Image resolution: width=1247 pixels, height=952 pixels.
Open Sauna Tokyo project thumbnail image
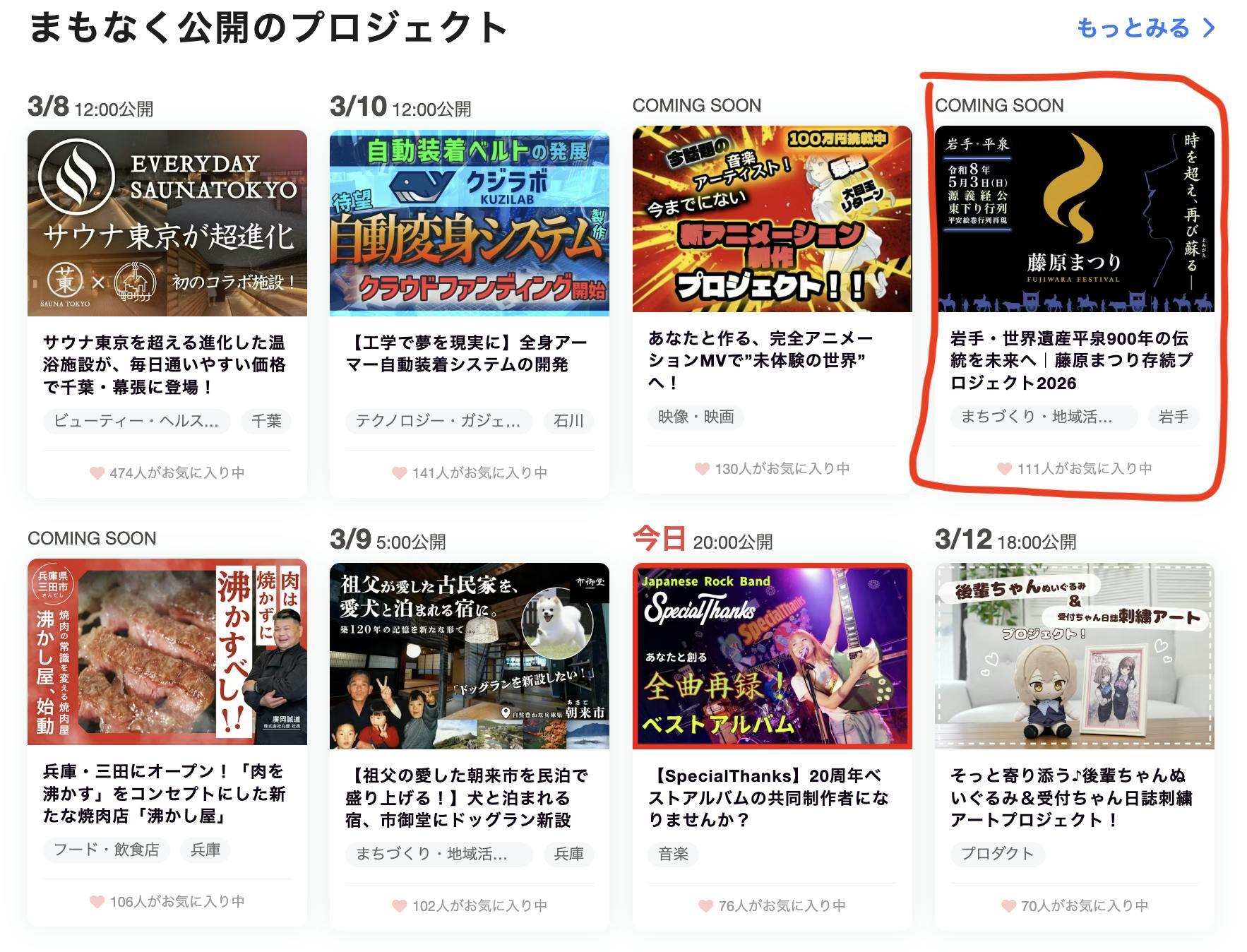[167, 223]
